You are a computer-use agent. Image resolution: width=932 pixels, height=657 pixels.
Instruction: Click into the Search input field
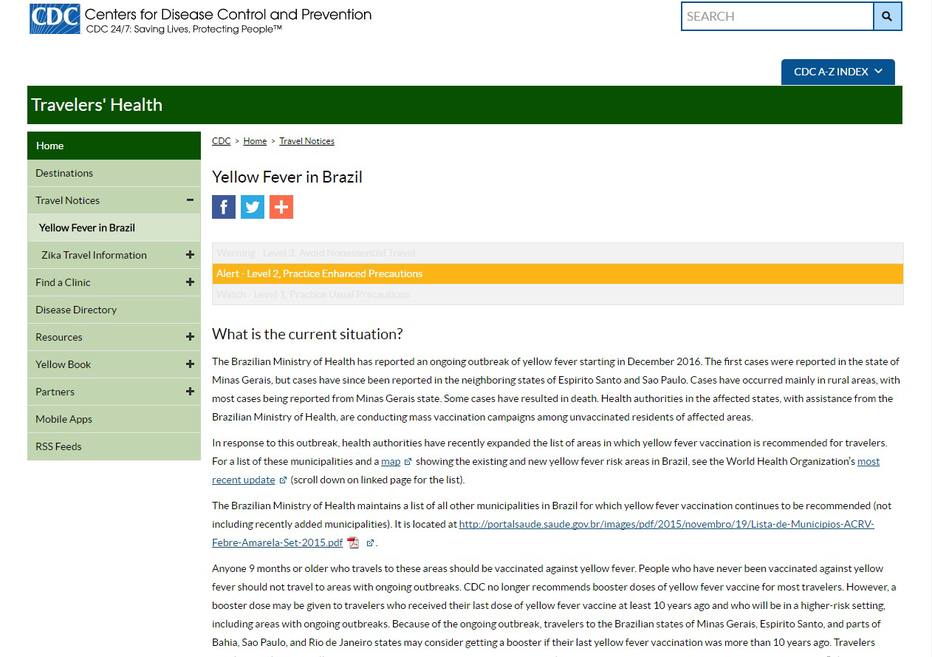[777, 16]
